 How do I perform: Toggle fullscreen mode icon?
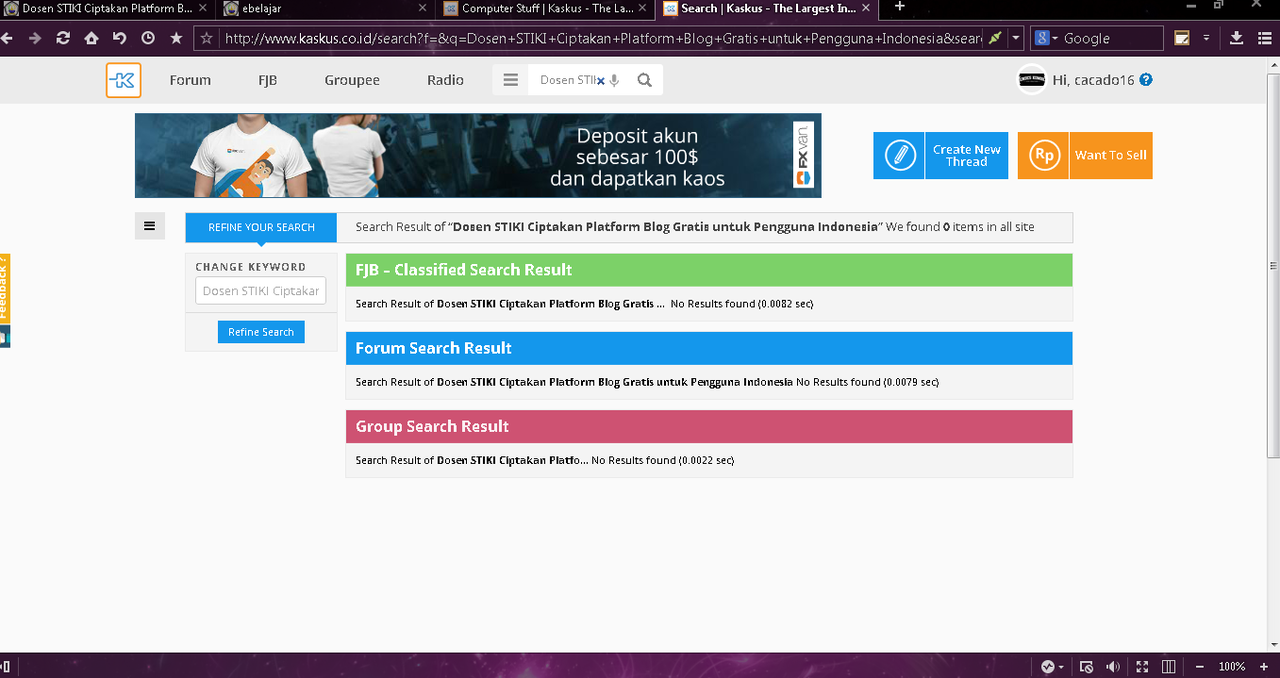1141,666
